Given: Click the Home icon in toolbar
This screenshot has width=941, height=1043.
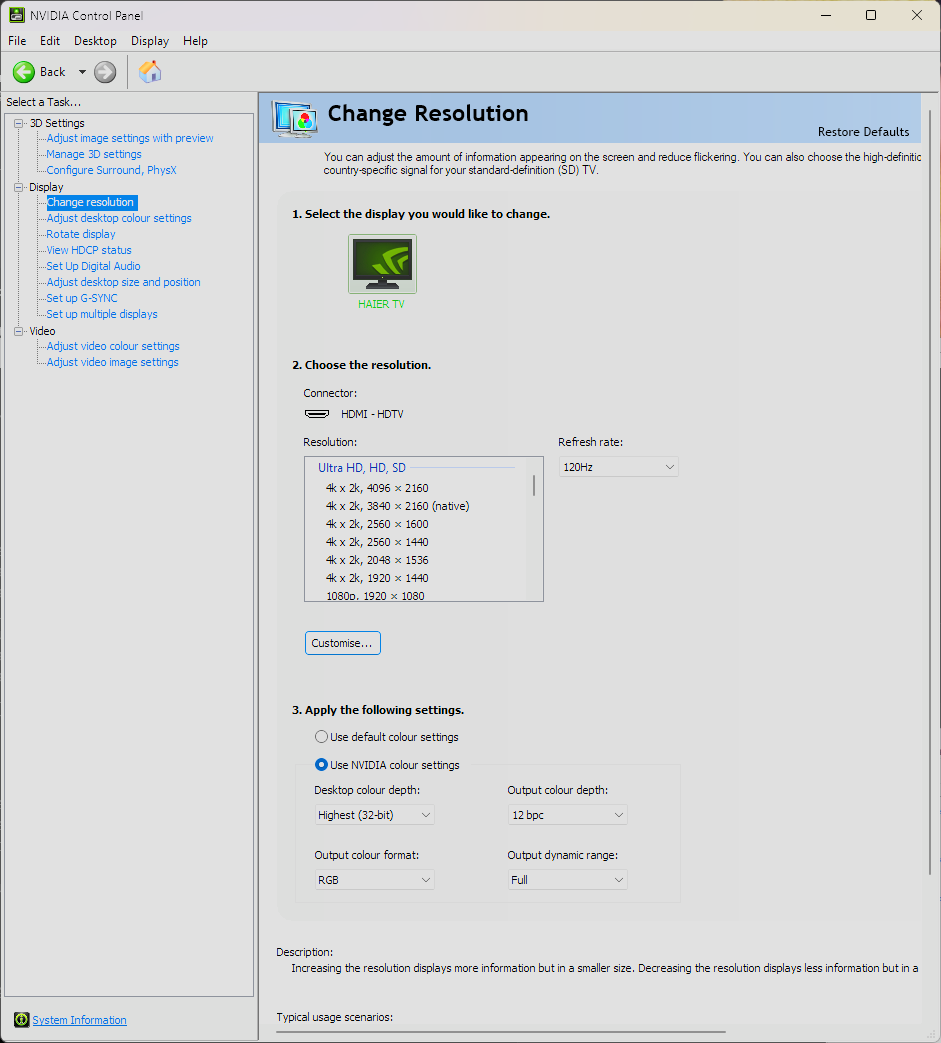Looking at the screenshot, I should [x=150, y=72].
